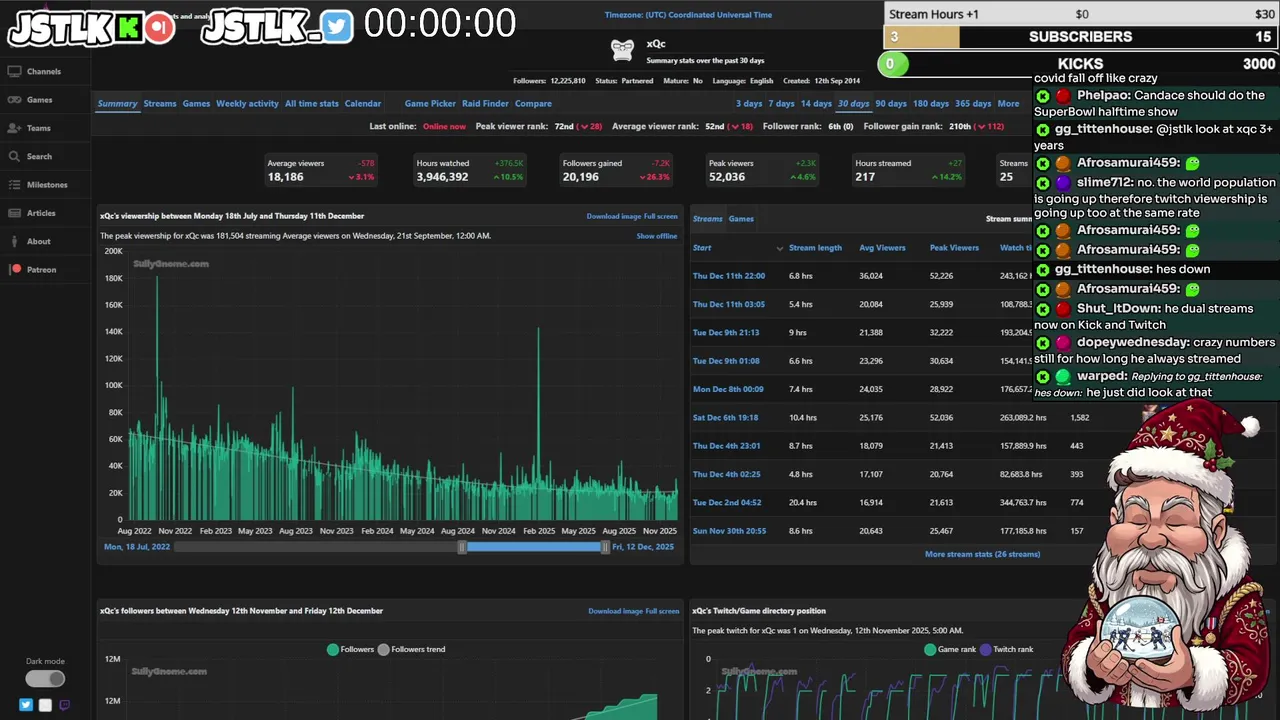The image size is (1280, 720).
Task: Select the Streams tab above the stream table
Action: click(x=708, y=219)
